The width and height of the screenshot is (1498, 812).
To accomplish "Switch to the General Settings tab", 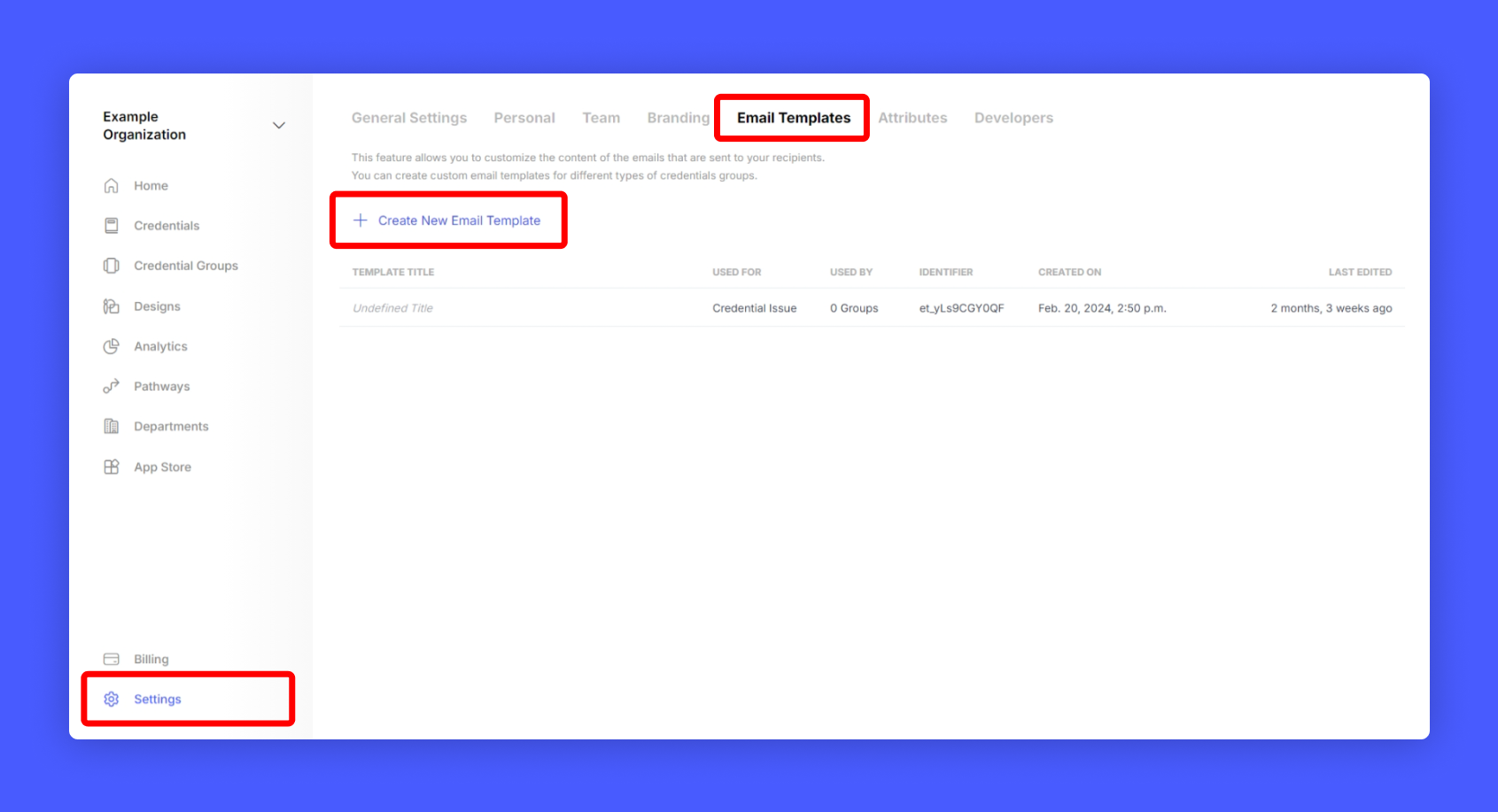I will (408, 118).
